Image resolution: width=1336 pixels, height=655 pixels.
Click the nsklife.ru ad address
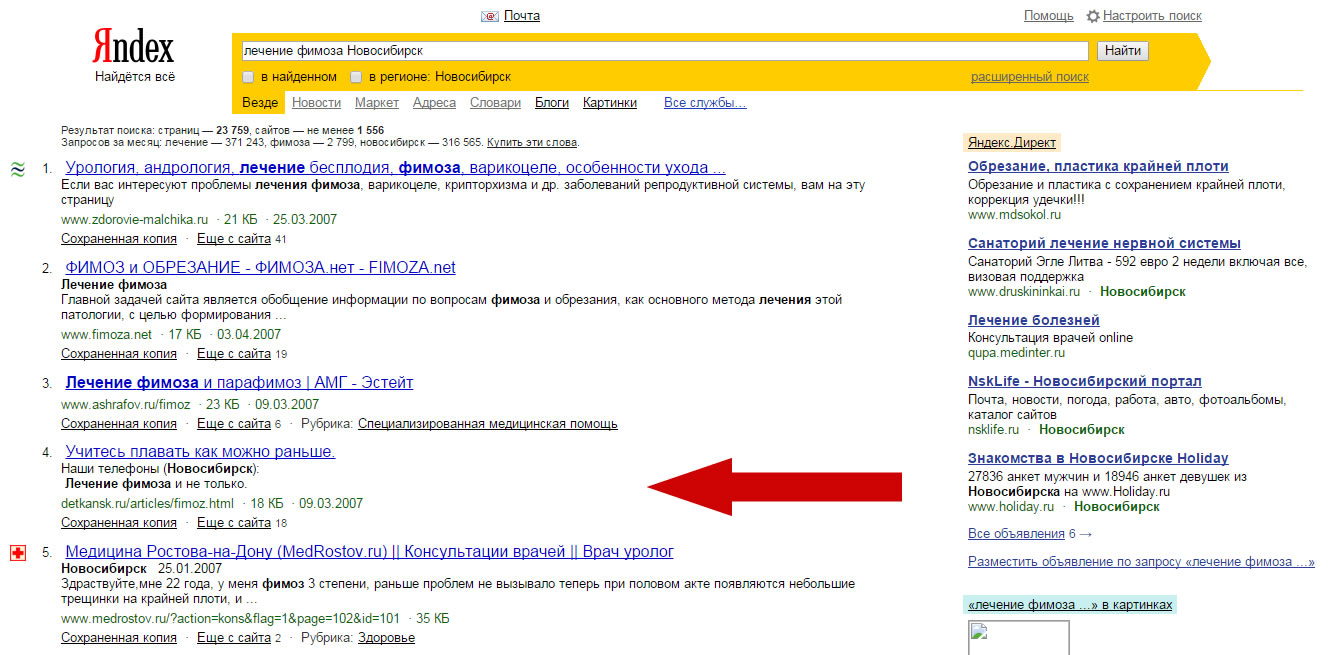pos(993,430)
